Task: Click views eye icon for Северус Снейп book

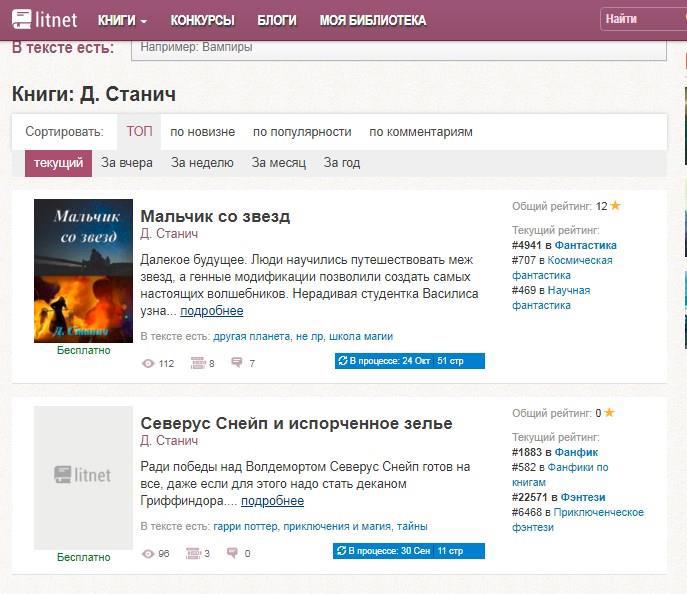Action: (148, 553)
